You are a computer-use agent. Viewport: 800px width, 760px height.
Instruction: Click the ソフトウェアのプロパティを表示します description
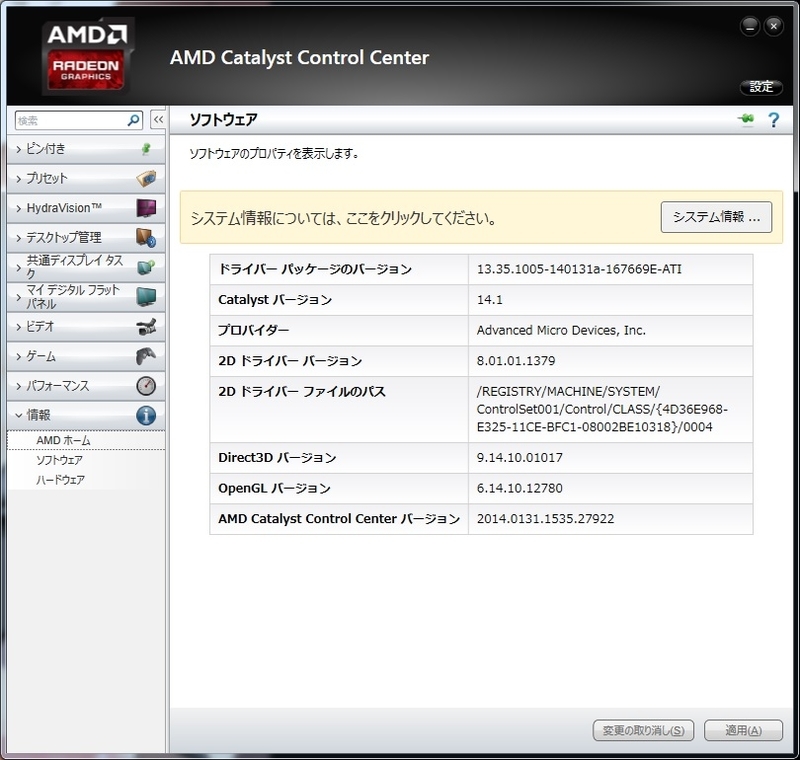click(x=274, y=153)
